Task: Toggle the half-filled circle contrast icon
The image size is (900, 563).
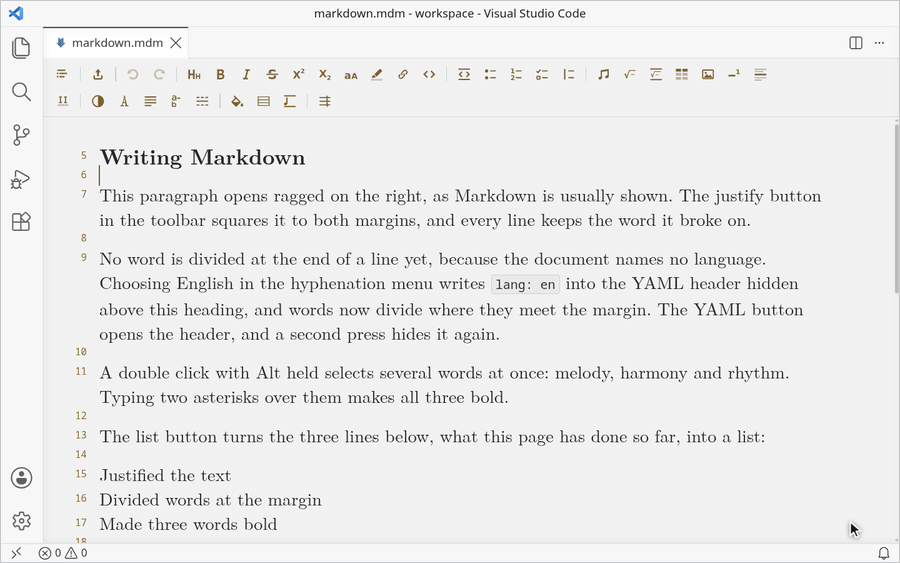Action: tap(98, 101)
